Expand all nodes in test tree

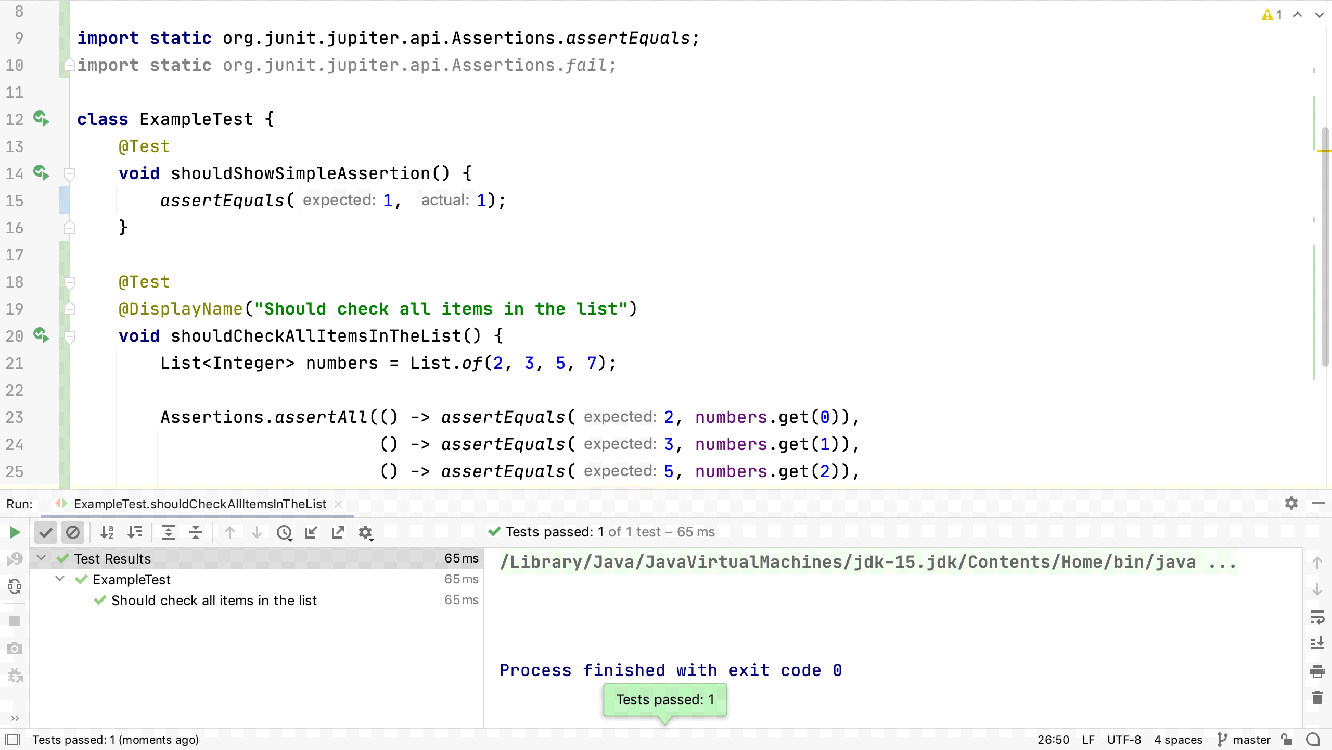tap(169, 533)
